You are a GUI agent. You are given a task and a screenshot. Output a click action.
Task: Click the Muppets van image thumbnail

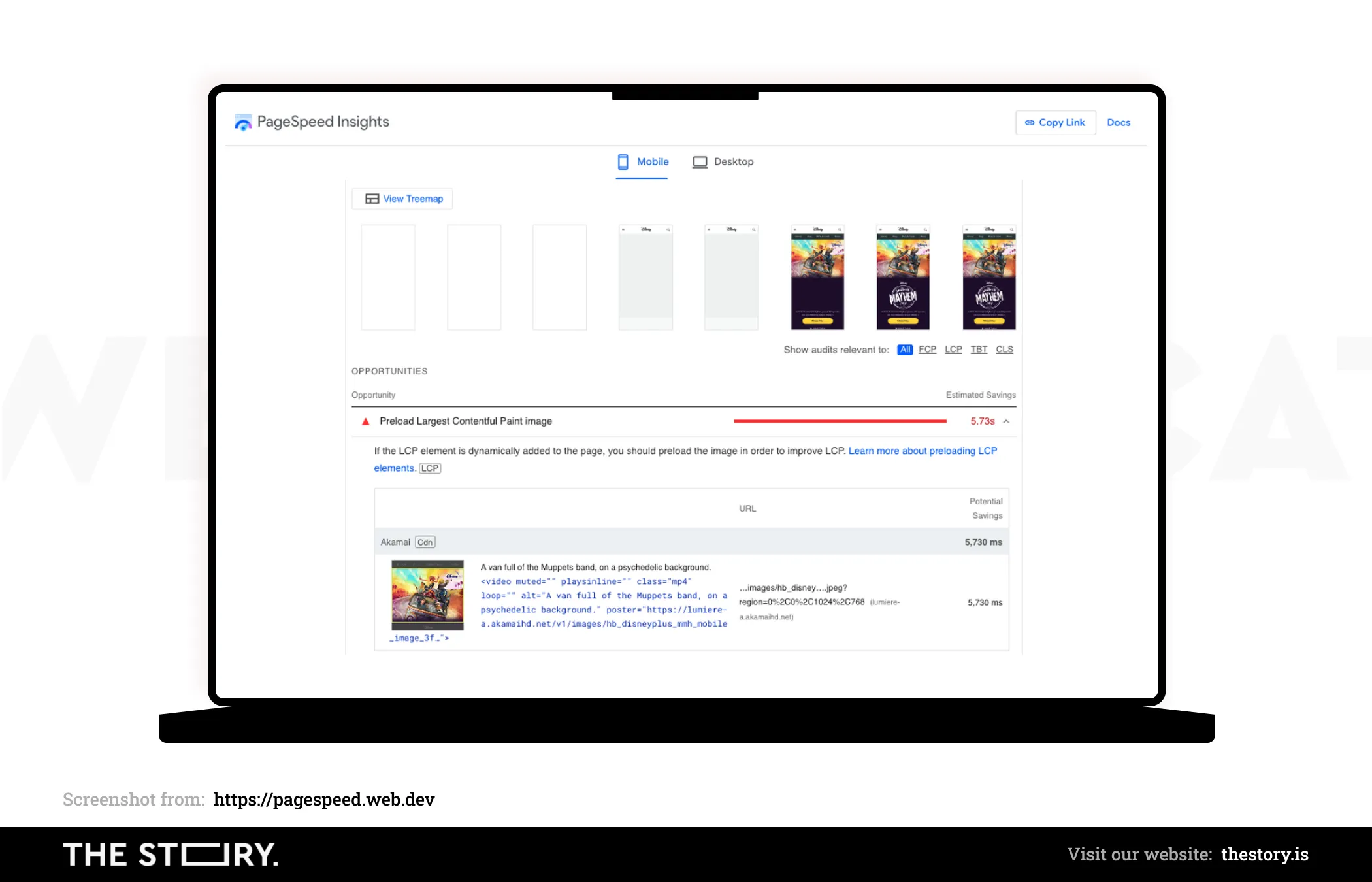[427, 595]
